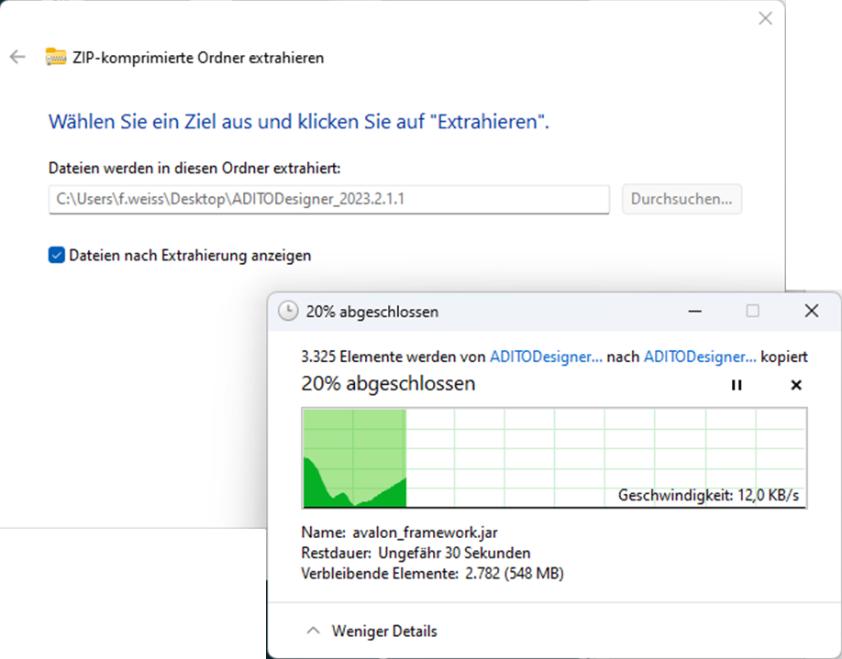The height and width of the screenshot is (659, 842).
Task: Click the clock icon in the progress dialog title
Action: point(289,312)
